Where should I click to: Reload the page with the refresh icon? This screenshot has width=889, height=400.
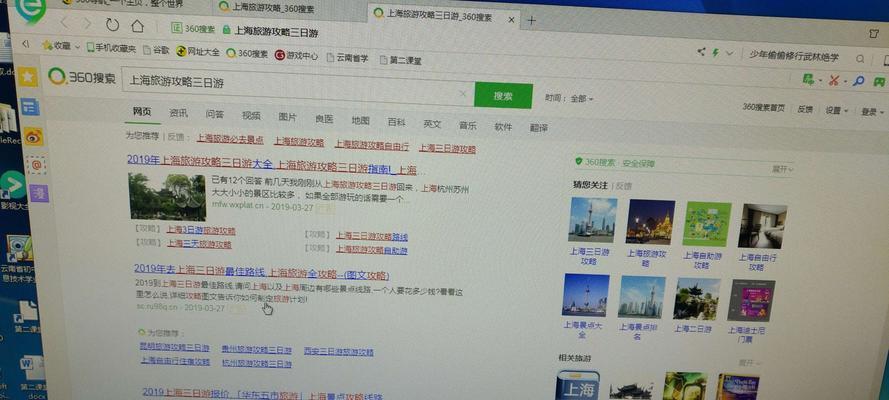(x=112, y=24)
